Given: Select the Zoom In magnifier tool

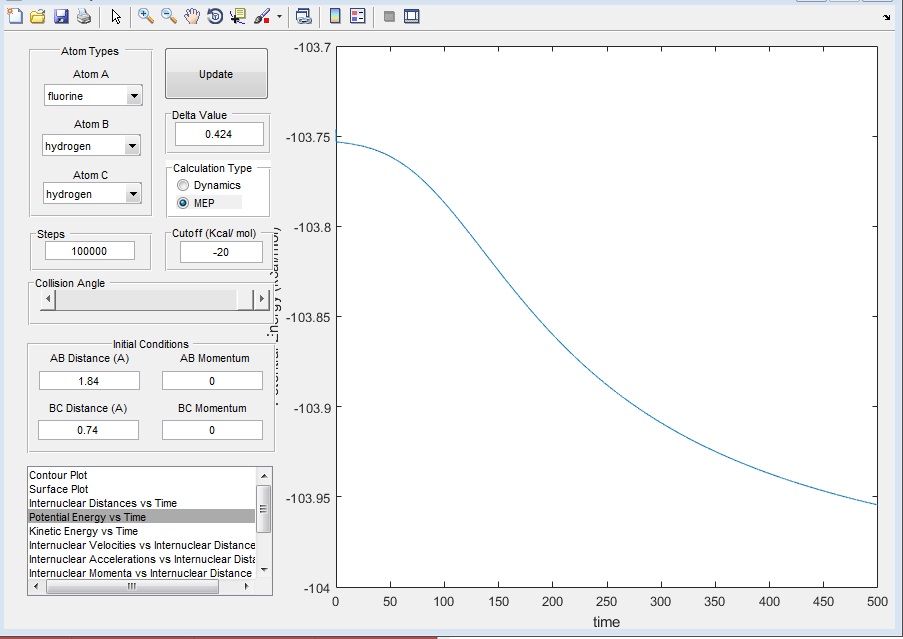Looking at the screenshot, I should pyautogui.click(x=146, y=17).
